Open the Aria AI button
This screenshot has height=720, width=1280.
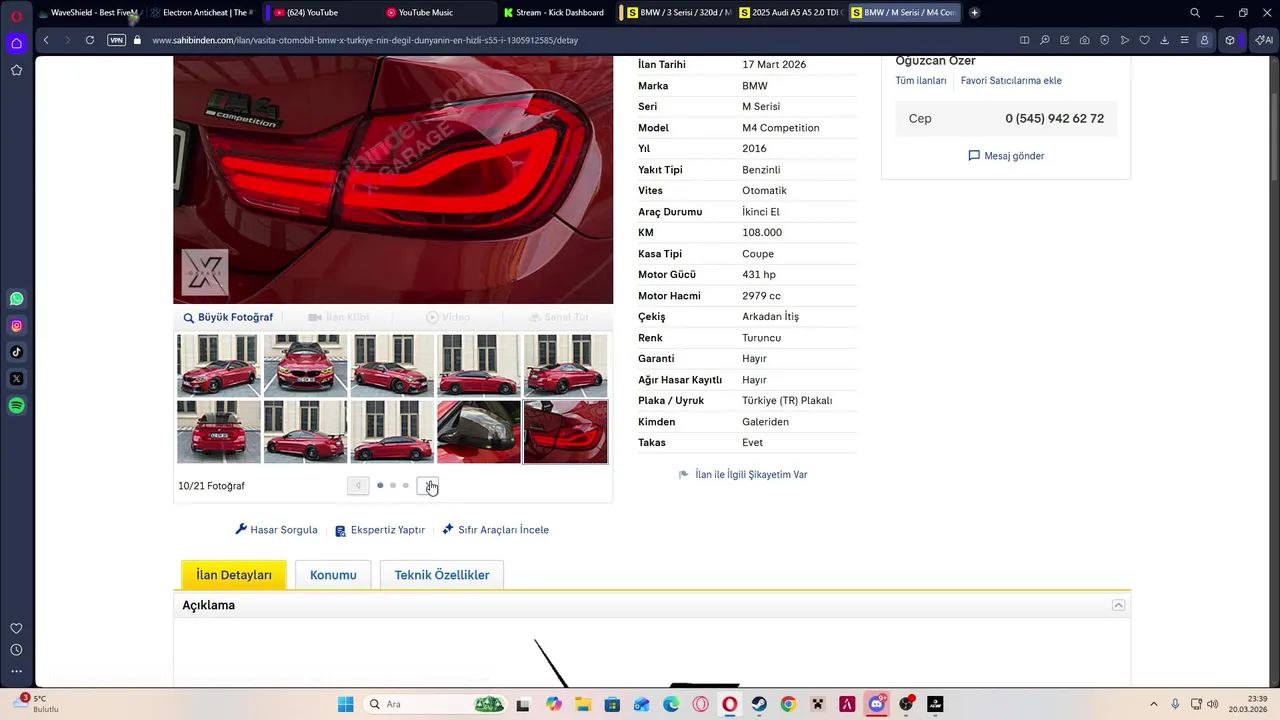click(x=1264, y=40)
